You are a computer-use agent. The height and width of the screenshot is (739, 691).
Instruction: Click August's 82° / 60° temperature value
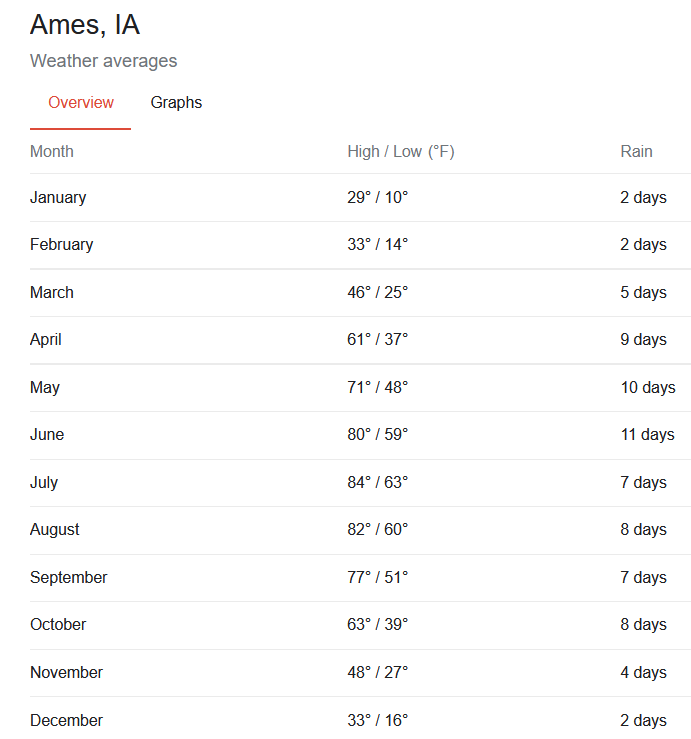point(378,530)
